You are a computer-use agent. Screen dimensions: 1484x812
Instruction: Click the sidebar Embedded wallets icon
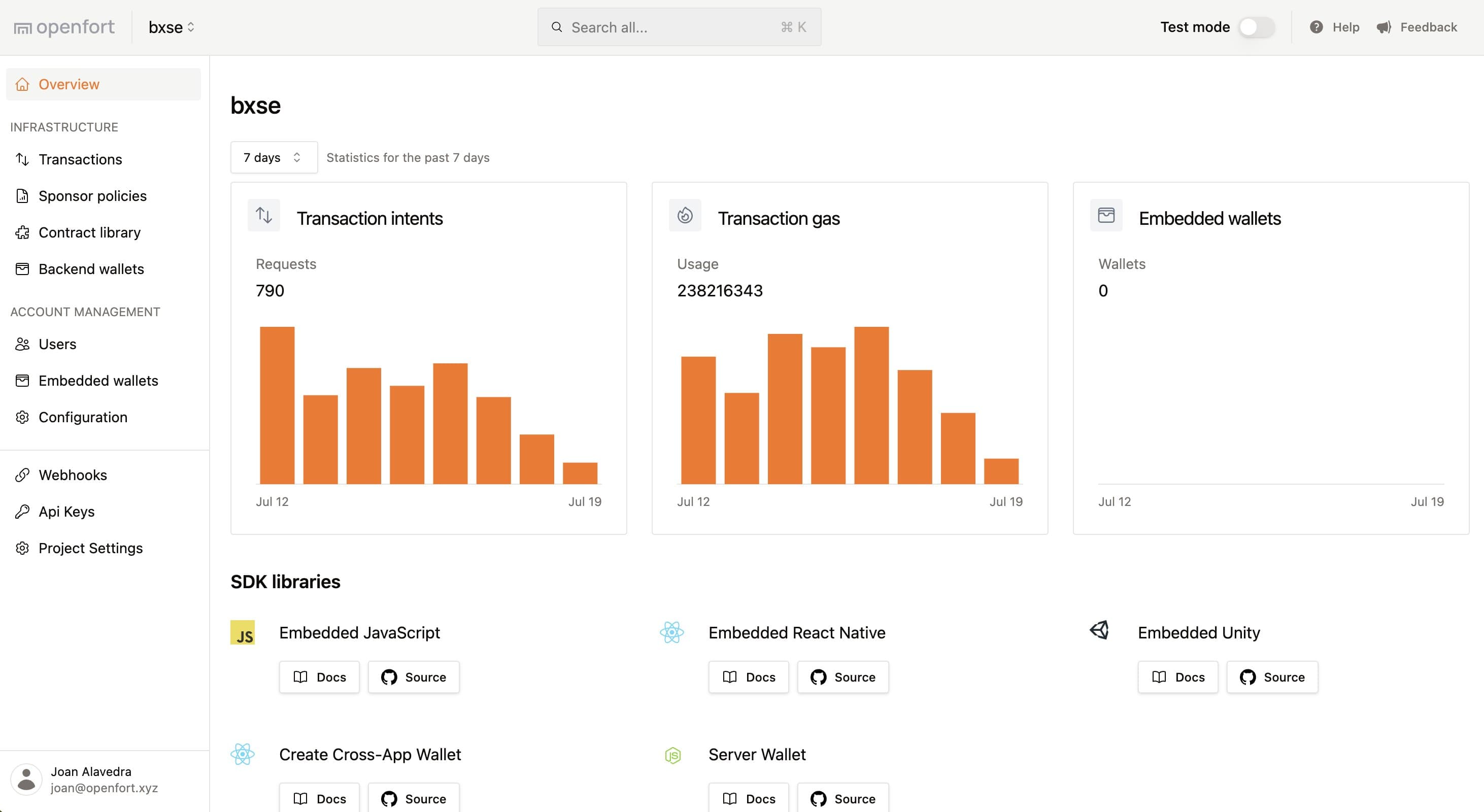click(22, 381)
